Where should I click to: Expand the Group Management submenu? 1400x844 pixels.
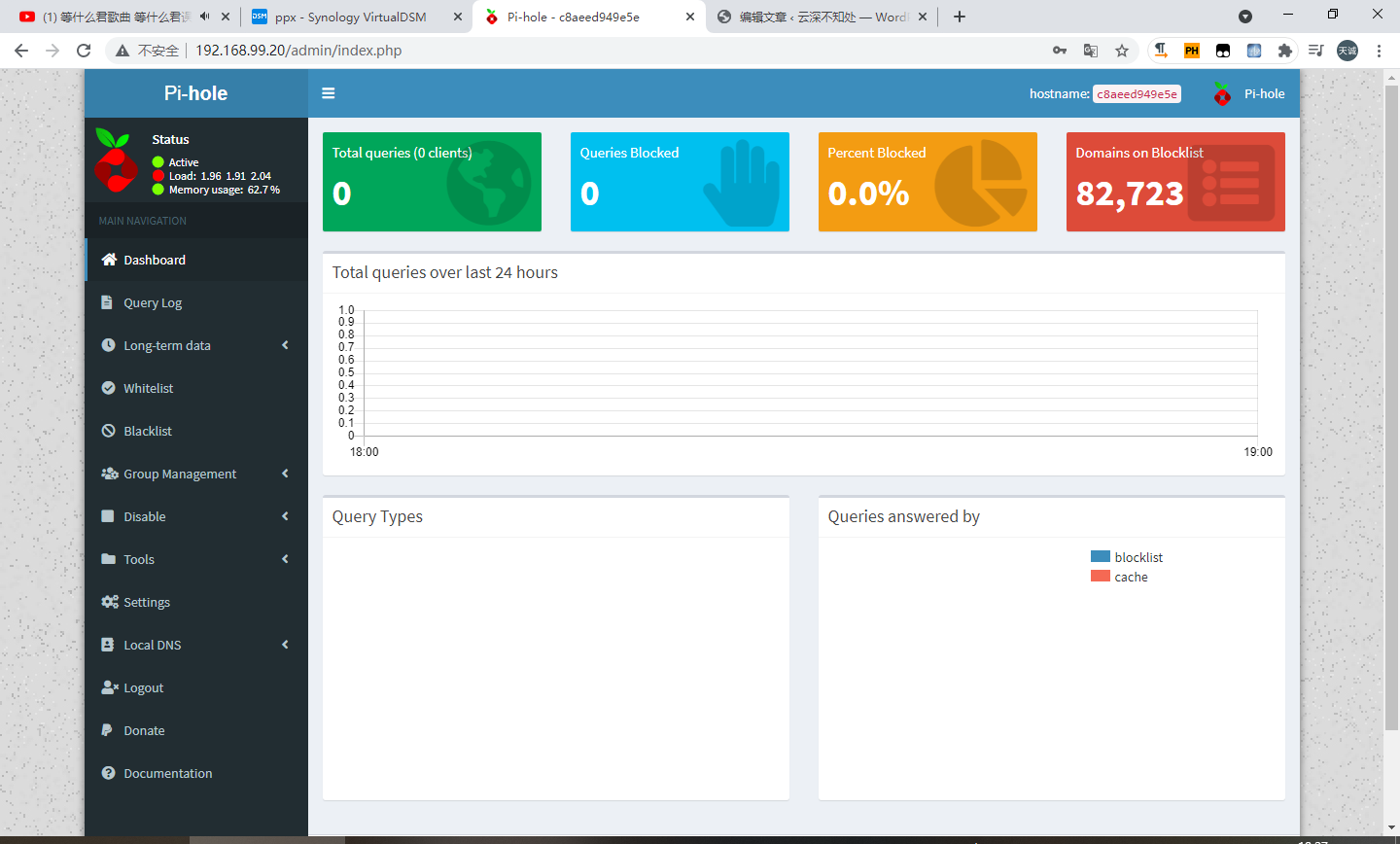pyautogui.click(x=285, y=474)
